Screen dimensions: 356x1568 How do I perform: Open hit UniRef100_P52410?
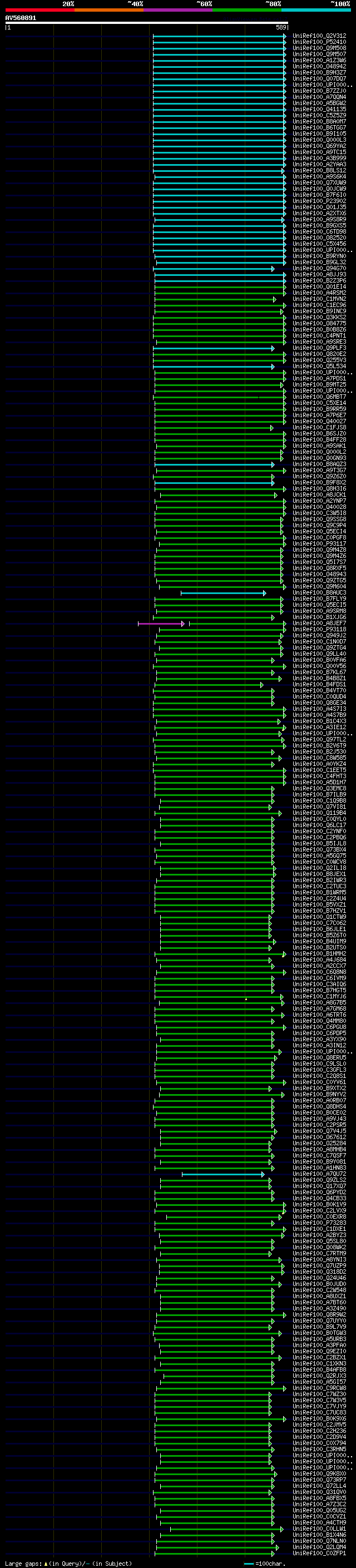(319, 43)
